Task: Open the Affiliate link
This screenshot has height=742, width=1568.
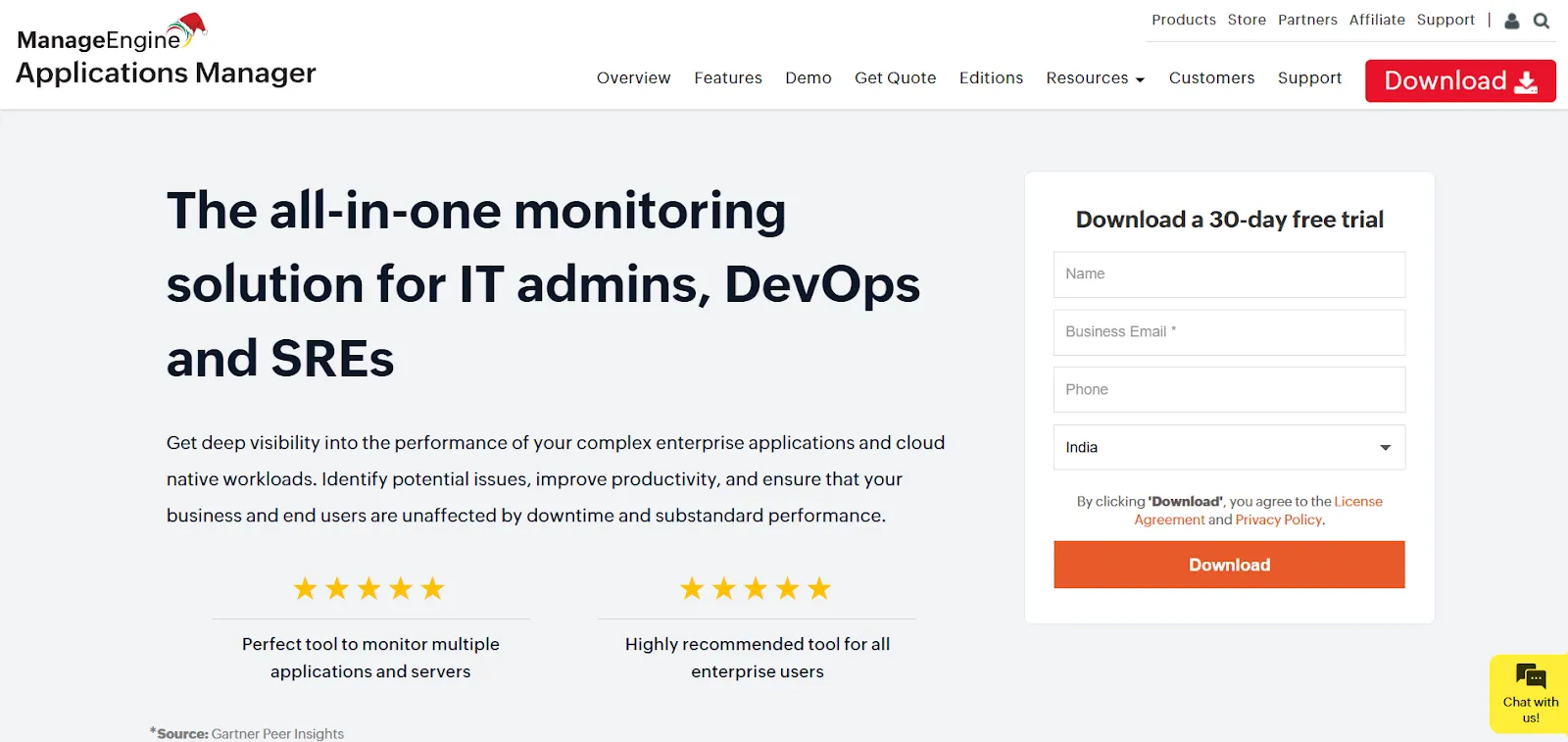Action: click(x=1377, y=20)
